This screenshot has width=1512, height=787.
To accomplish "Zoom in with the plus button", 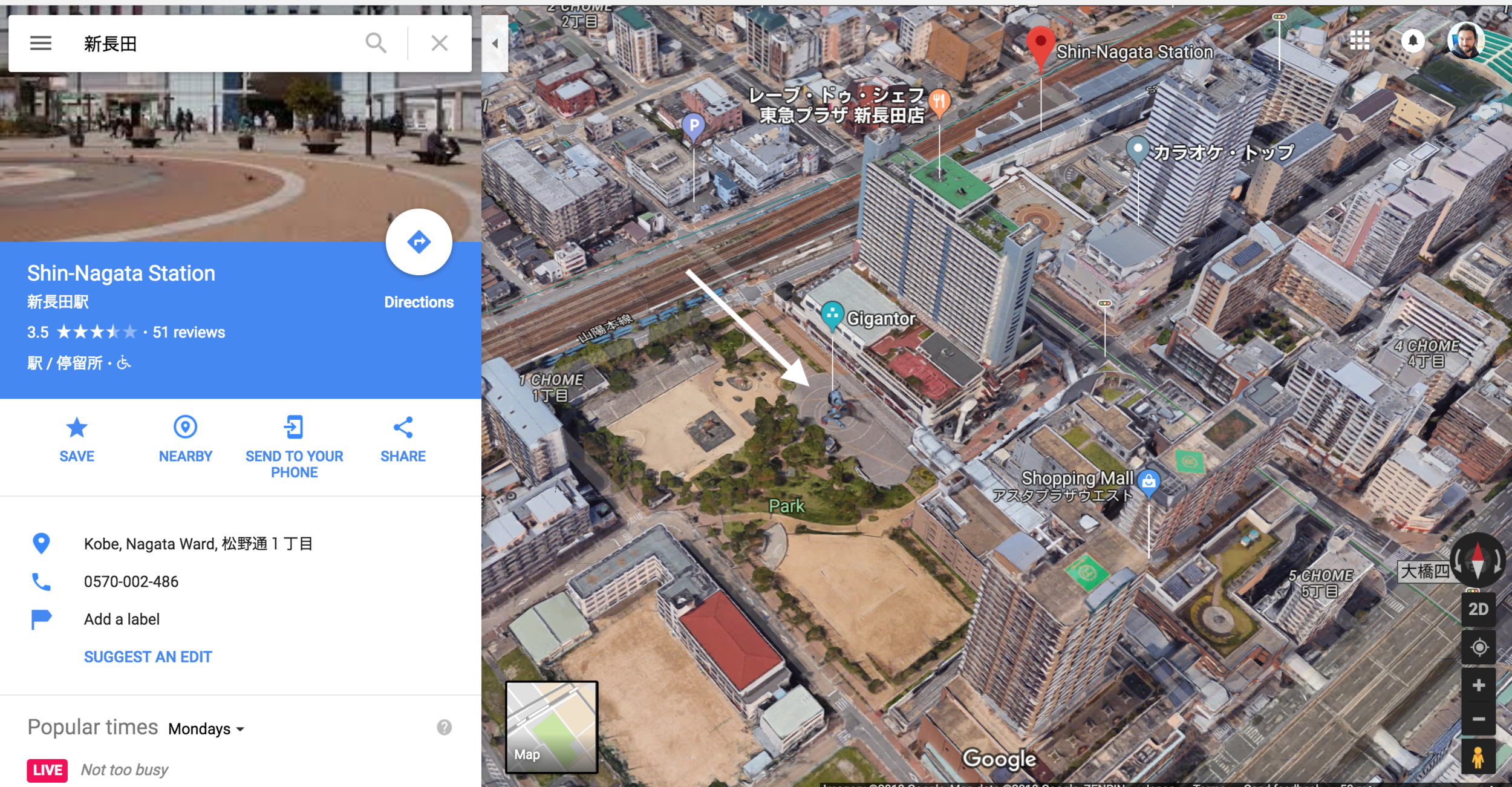I will (1479, 685).
